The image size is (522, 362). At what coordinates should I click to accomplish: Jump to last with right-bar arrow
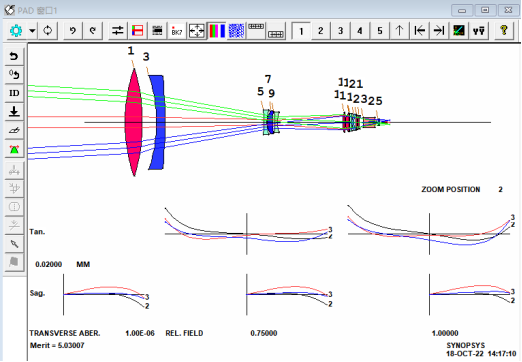[439, 31]
